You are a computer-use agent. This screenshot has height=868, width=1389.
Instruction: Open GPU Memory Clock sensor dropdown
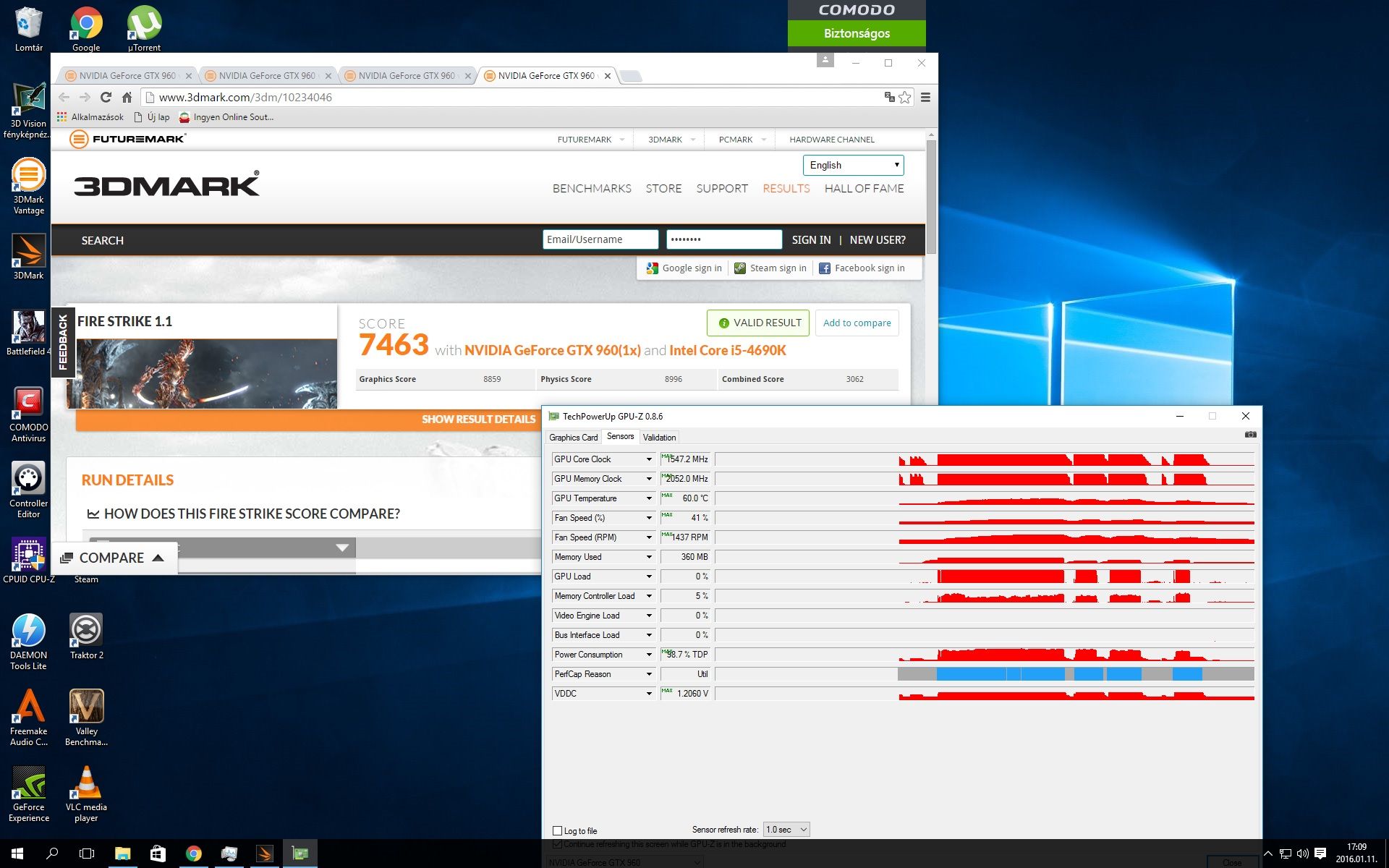649,479
